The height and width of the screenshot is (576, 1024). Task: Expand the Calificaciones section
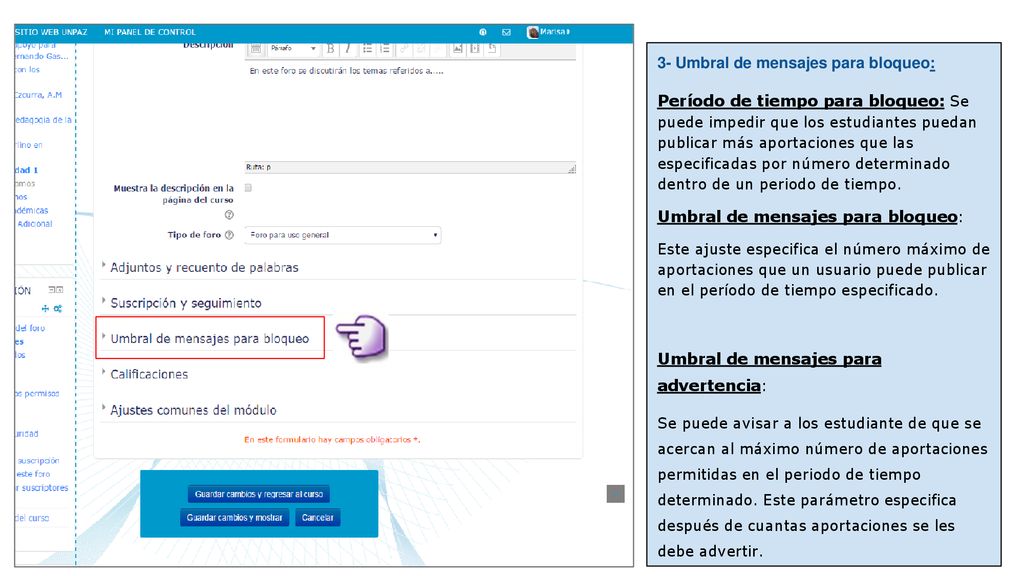tap(149, 374)
